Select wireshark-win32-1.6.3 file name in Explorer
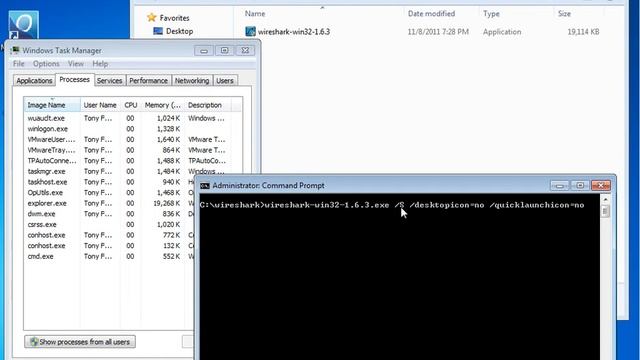This screenshot has width=640, height=360. [x=294, y=31]
